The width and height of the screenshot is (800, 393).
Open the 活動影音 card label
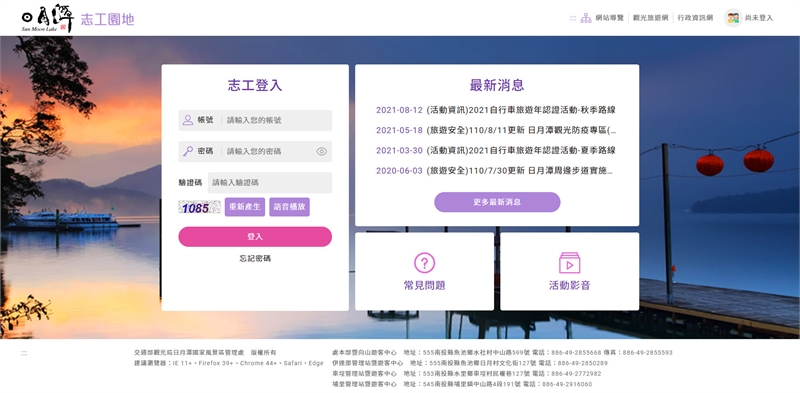point(569,285)
